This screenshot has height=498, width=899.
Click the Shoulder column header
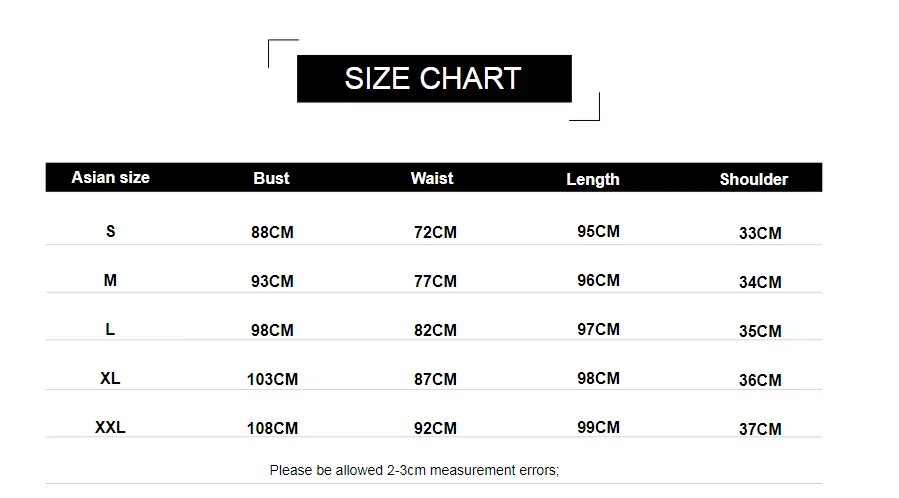tap(754, 179)
